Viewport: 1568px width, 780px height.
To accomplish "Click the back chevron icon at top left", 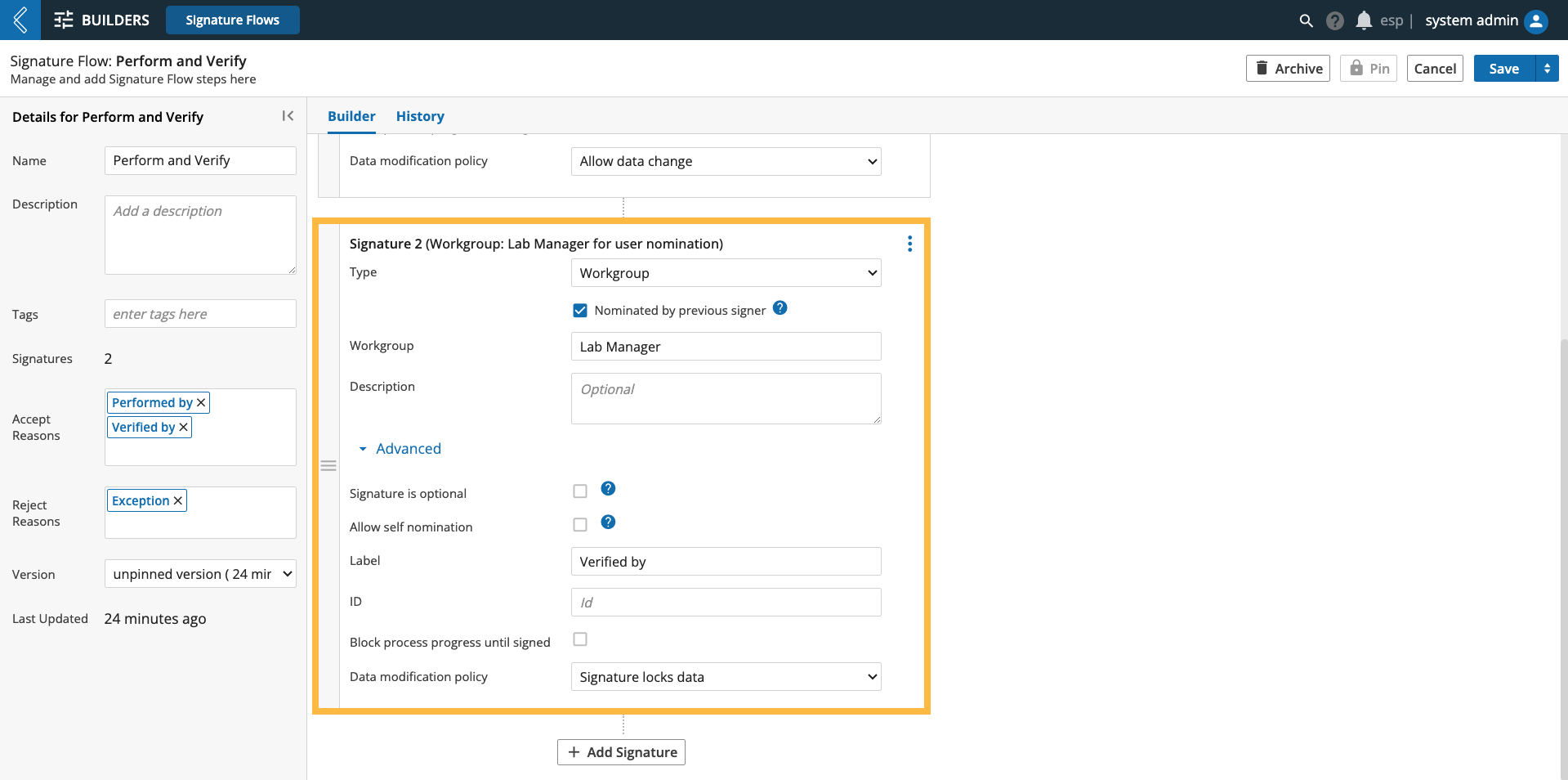I will coord(20,20).
